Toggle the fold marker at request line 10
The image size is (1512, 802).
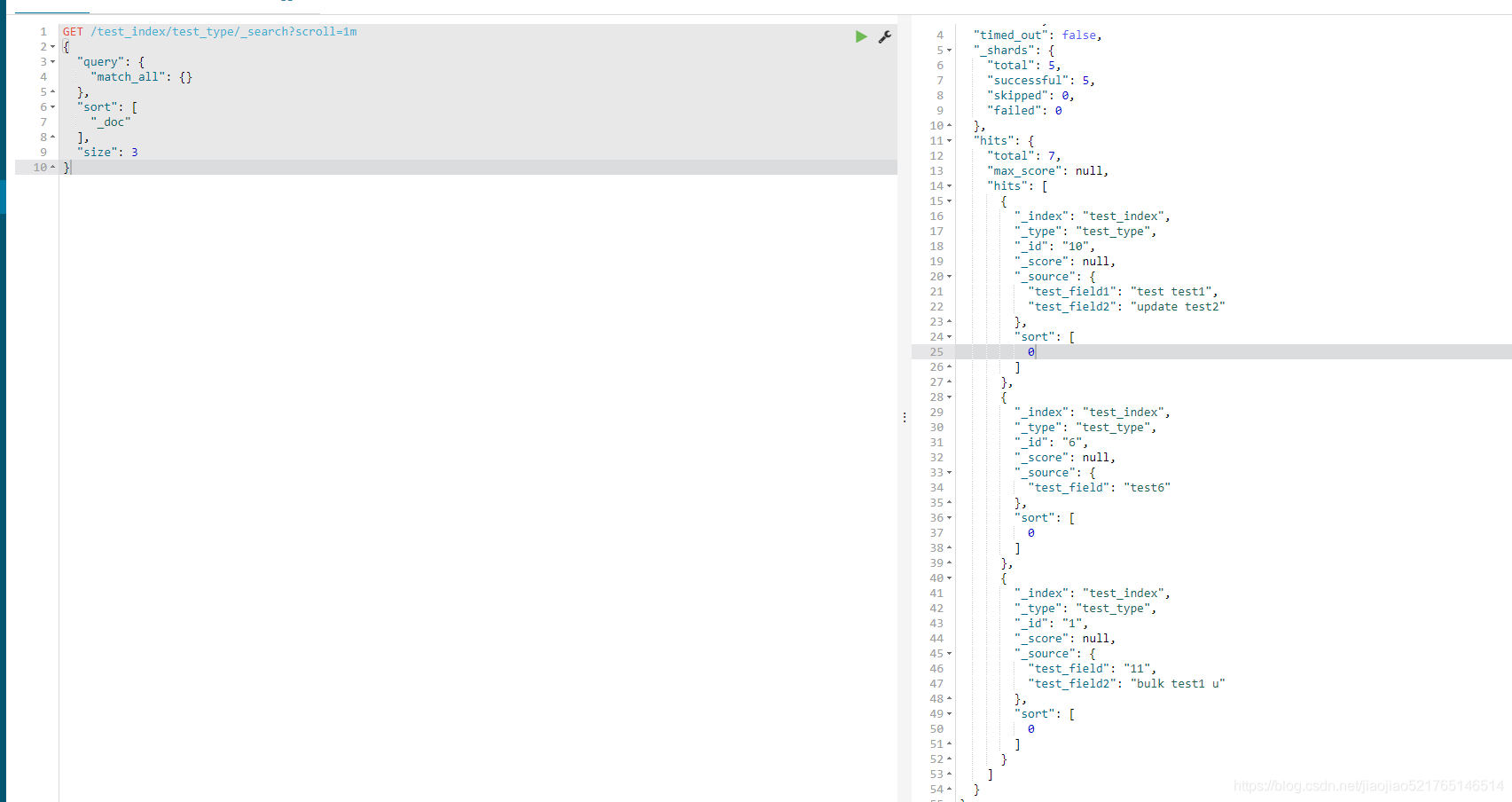click(53, 167)
